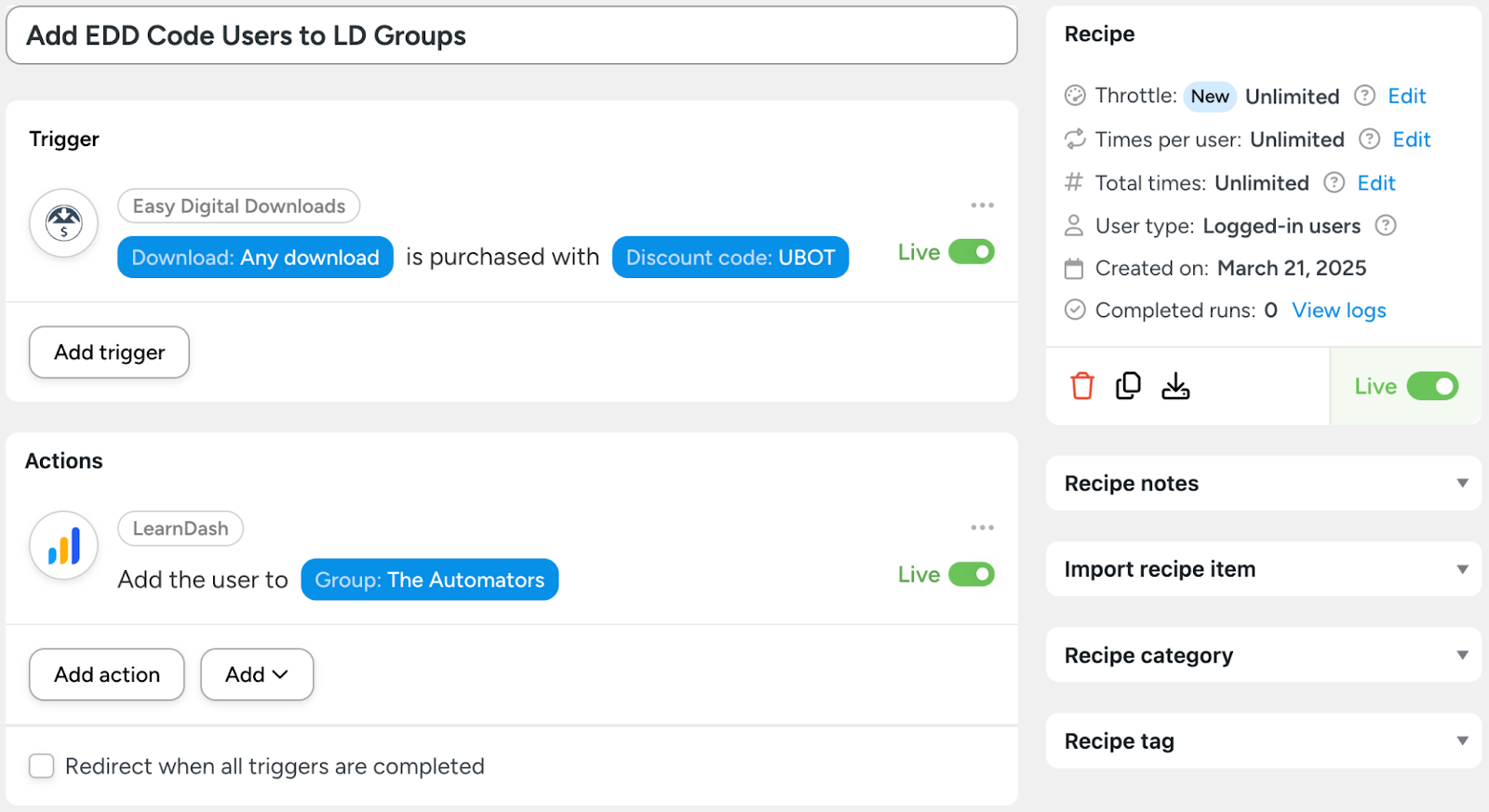Click the recipe title input field
Screen dimensions: 1489x812
tap(511, 36)
